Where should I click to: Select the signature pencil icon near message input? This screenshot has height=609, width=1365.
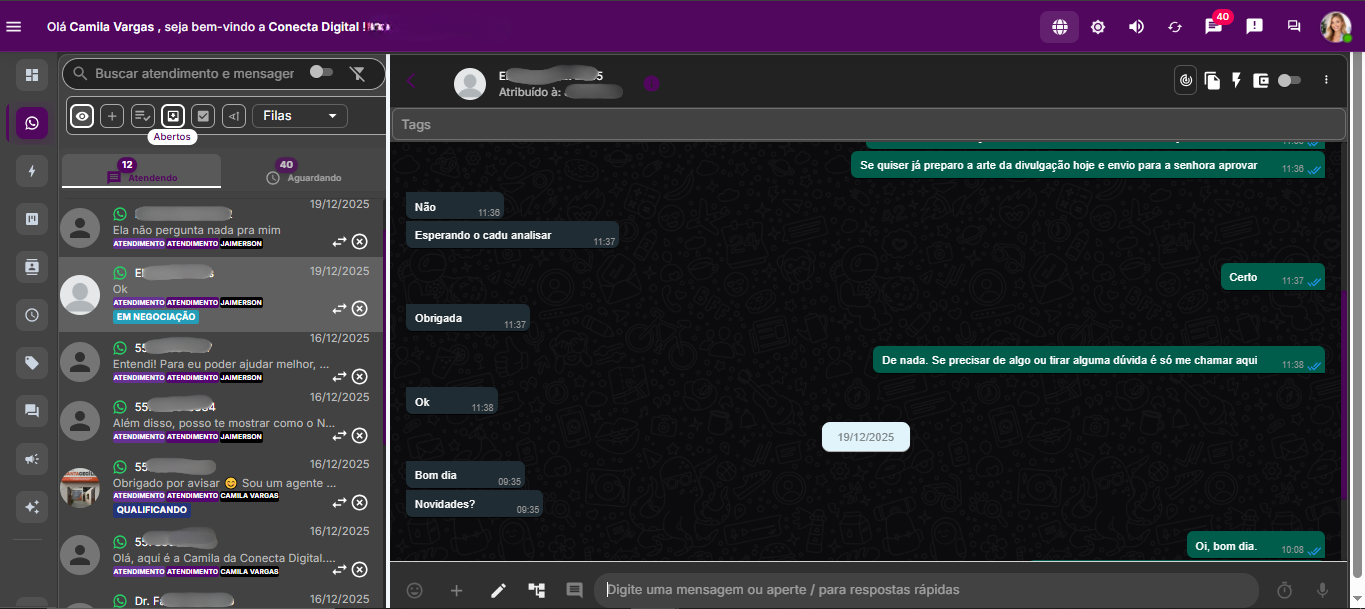pyautogui.click(x=497, y=590)
